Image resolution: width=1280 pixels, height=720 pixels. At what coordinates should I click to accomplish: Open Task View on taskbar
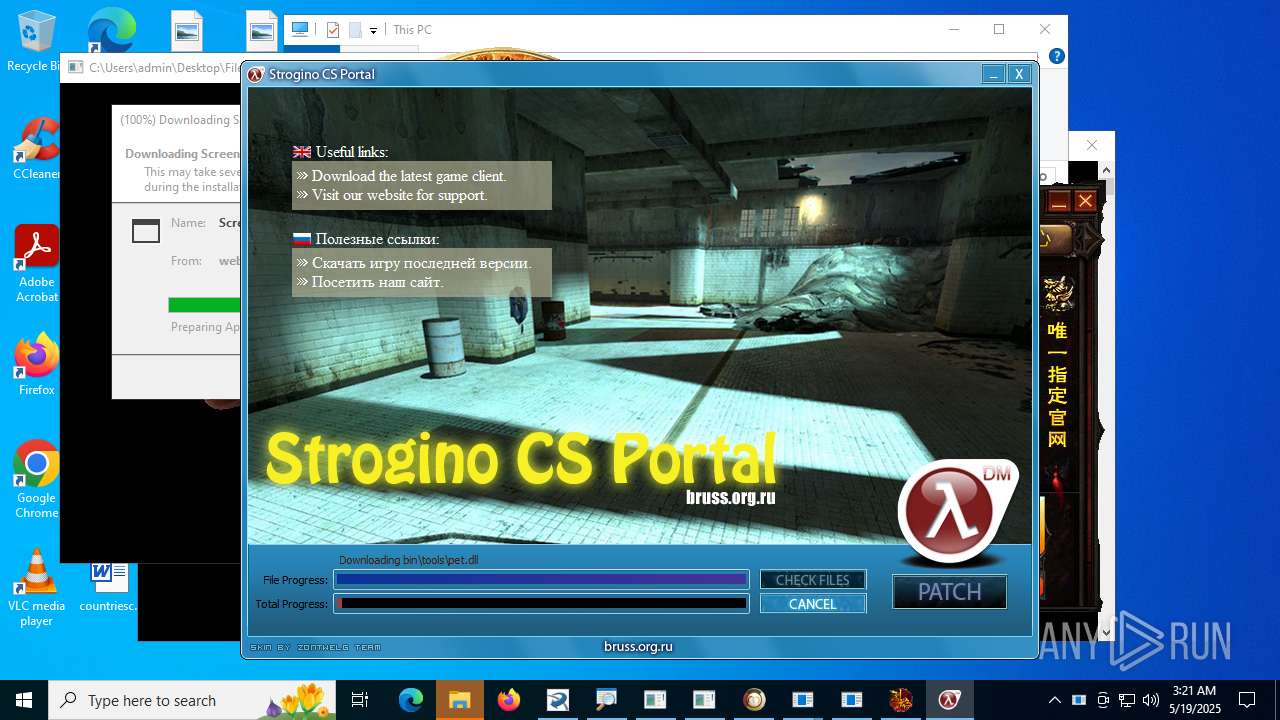361,700
